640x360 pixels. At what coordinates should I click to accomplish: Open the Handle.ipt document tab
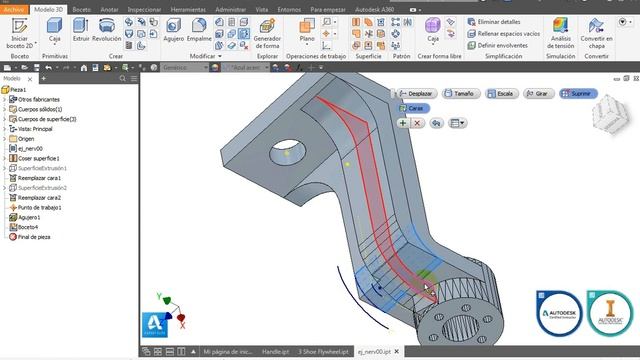point(275,351)
